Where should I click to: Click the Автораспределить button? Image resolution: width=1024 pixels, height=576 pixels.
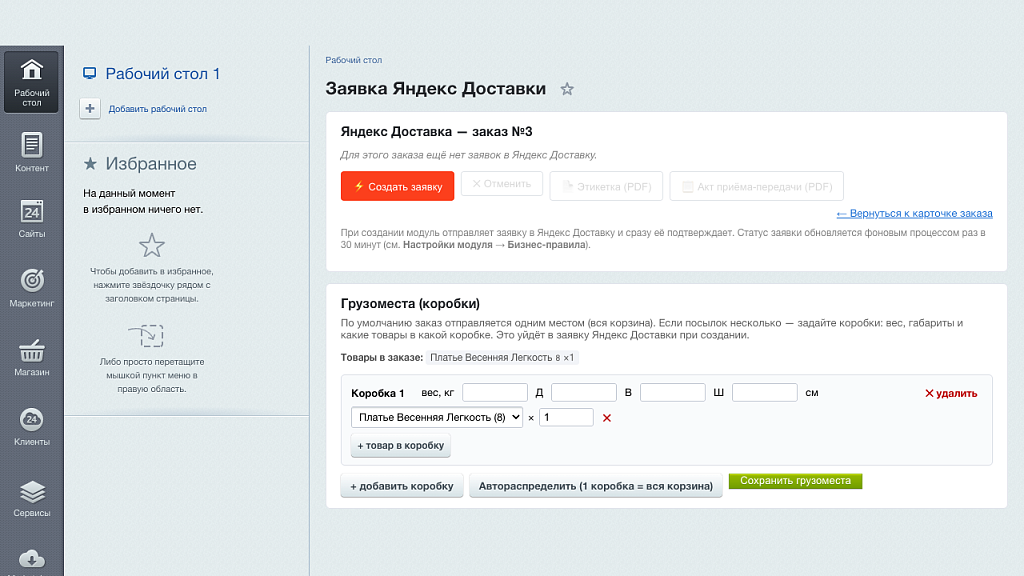[596, 486]
